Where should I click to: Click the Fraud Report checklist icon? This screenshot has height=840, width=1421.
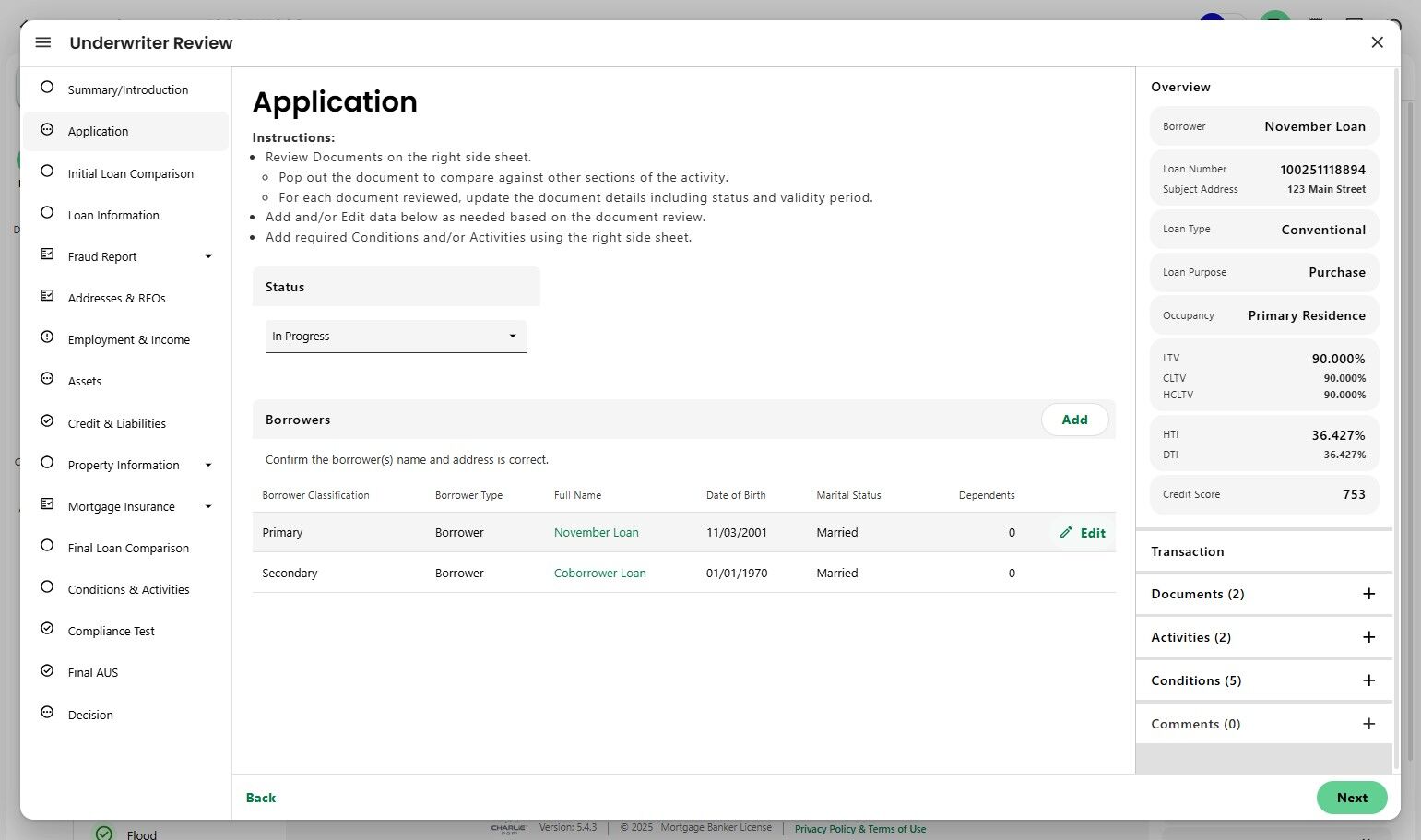point(47,254)
